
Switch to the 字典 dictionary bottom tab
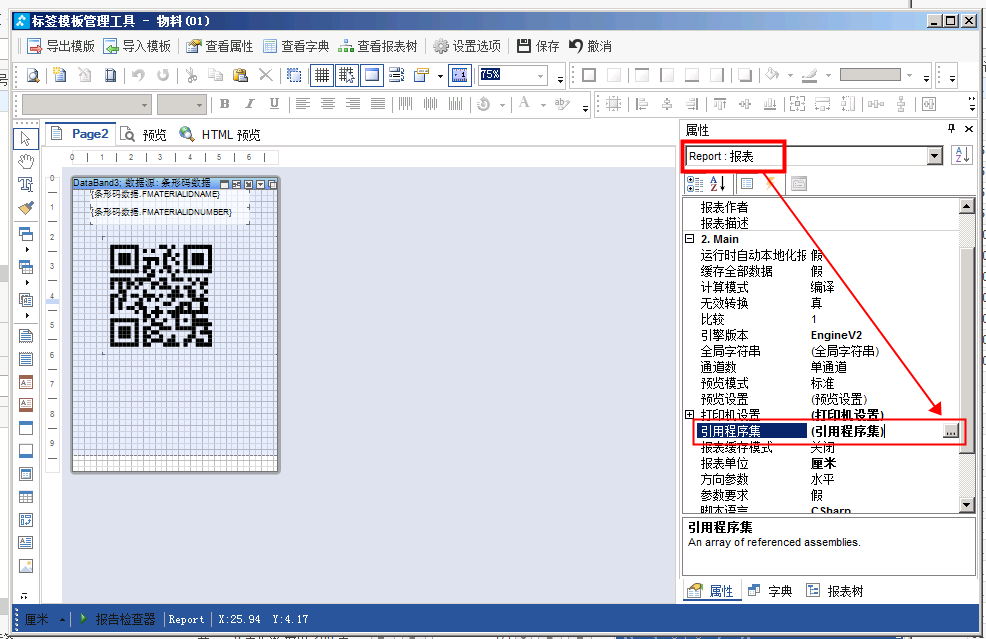(x=770, y=591)
